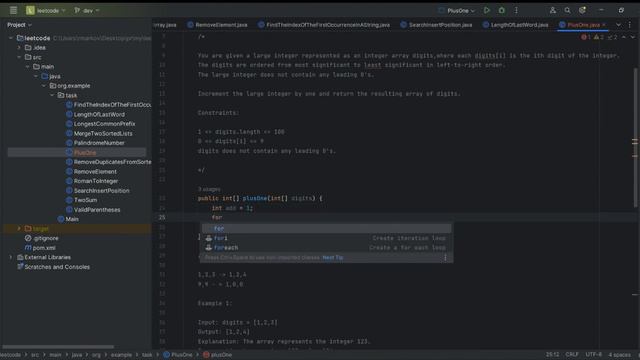Collapse the leetcode root folder
Viewport: 640px width, 360px height.
(x=11, y=38)
